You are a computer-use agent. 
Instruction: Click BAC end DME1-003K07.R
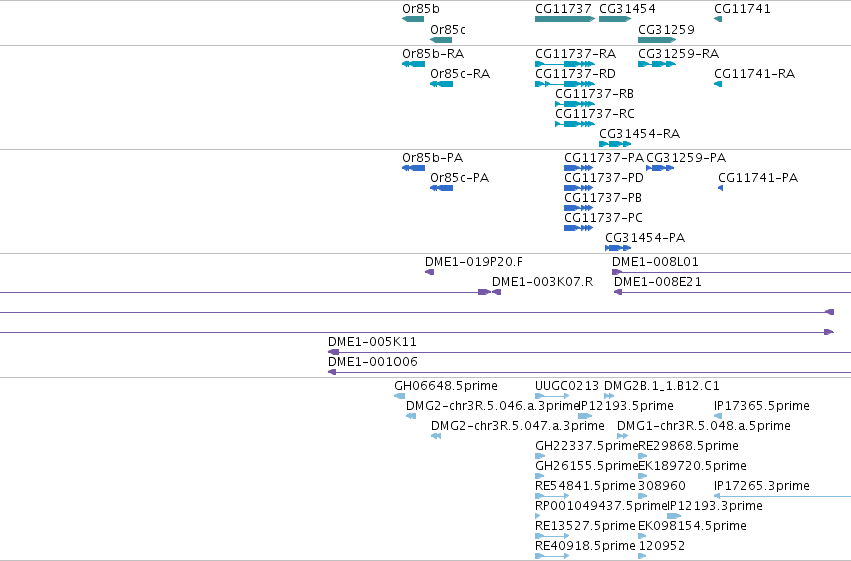tap(542, 282)
